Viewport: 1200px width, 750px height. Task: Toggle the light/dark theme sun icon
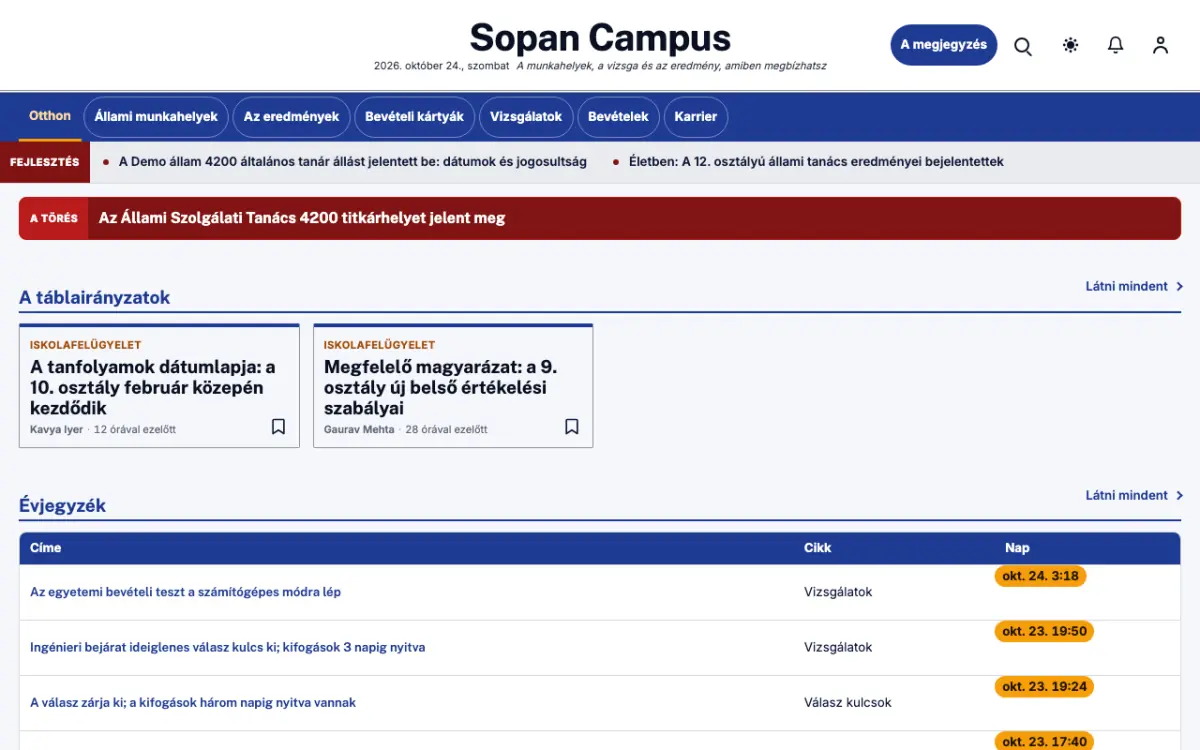tap(1071, 45)
